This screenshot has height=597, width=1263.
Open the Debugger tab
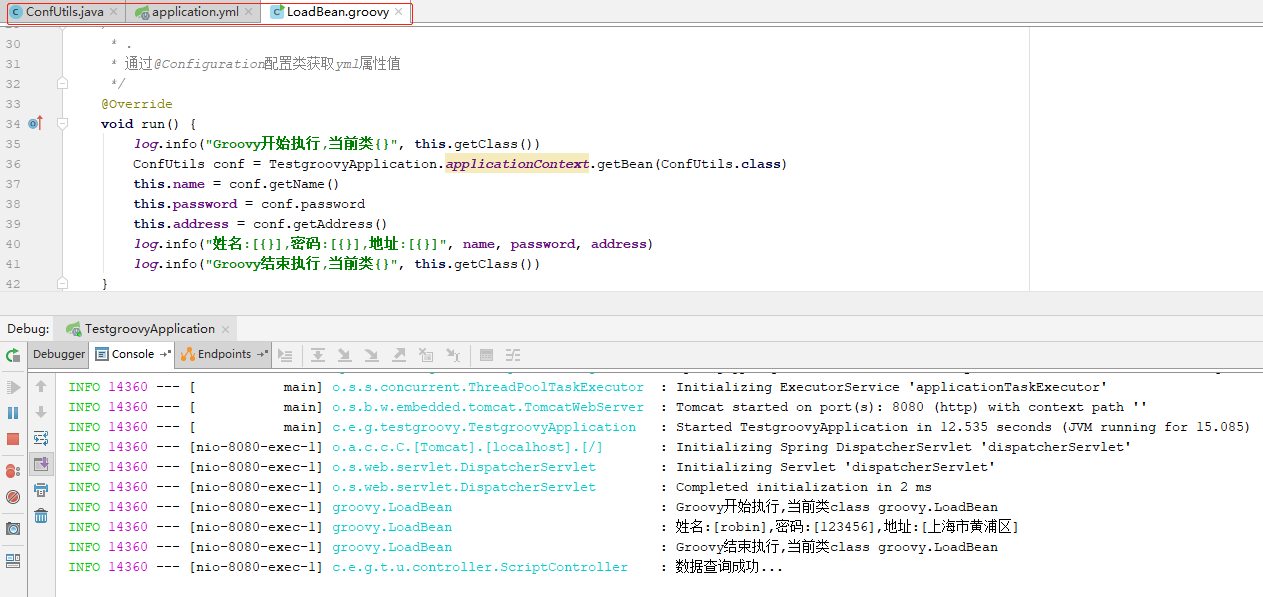(59, 354)
